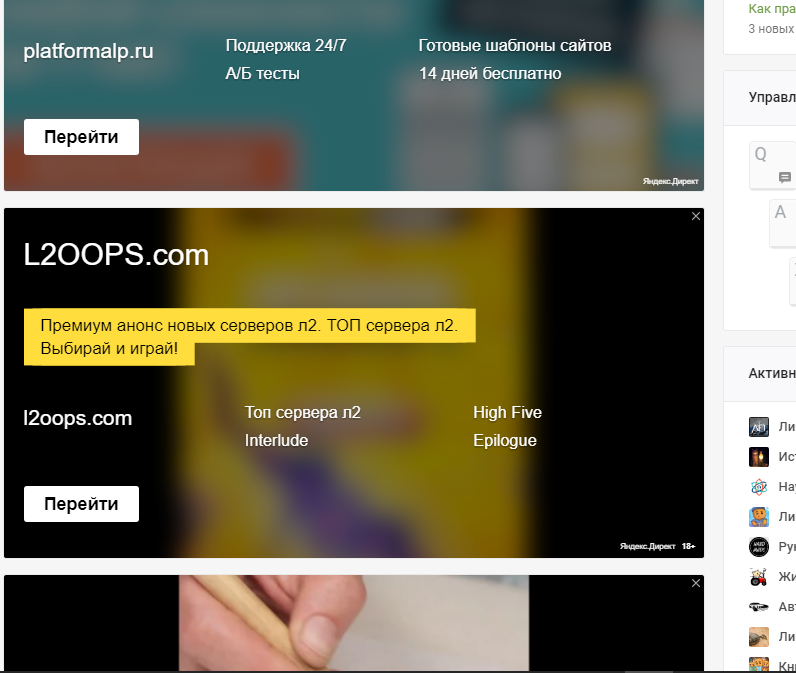Click Яндекс.Директ label in L2OOPS ad

647,546
